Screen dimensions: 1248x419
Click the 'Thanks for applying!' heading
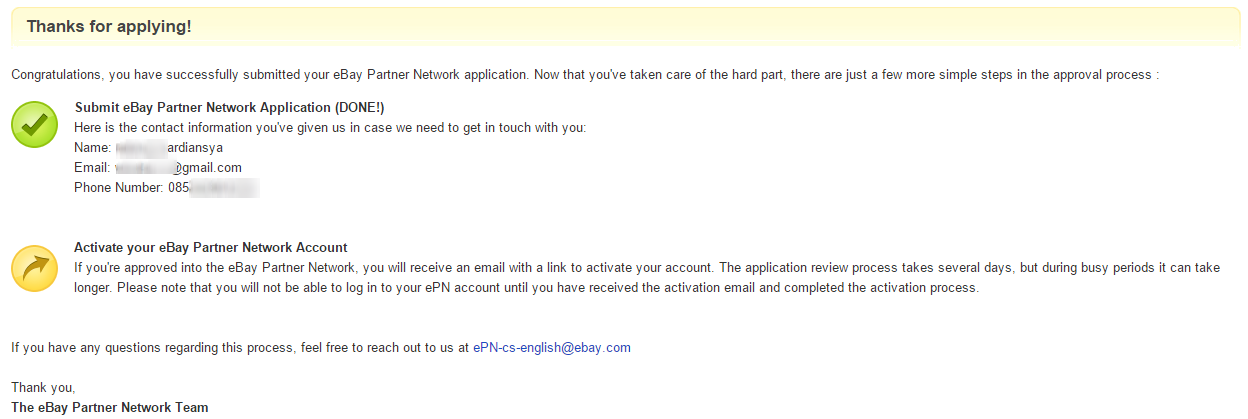click(109, 27)
